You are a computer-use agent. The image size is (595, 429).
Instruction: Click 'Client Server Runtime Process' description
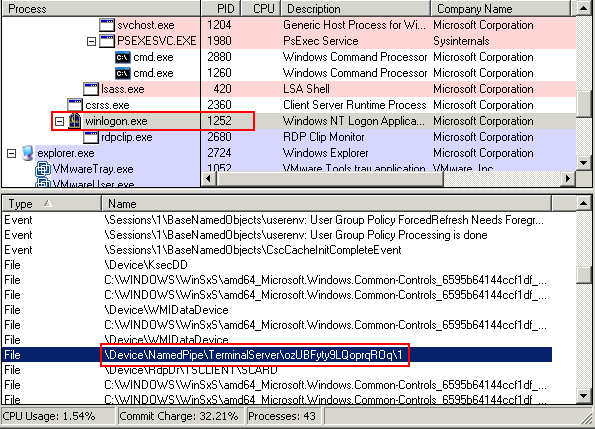coord(355,105)
